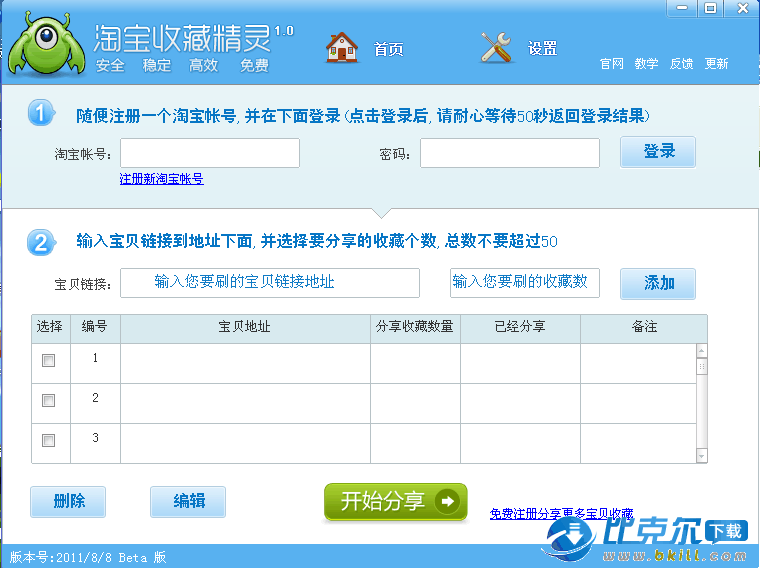Tick the checkbox for row 1

[48, 361]
